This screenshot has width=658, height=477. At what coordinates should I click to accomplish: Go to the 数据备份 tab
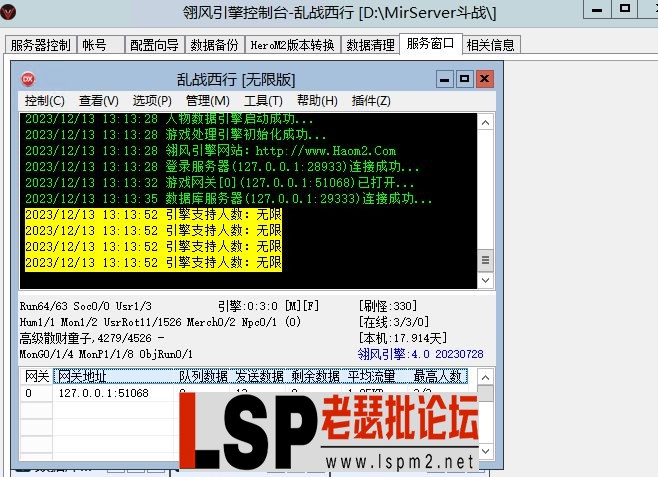(x=214, y=44)
